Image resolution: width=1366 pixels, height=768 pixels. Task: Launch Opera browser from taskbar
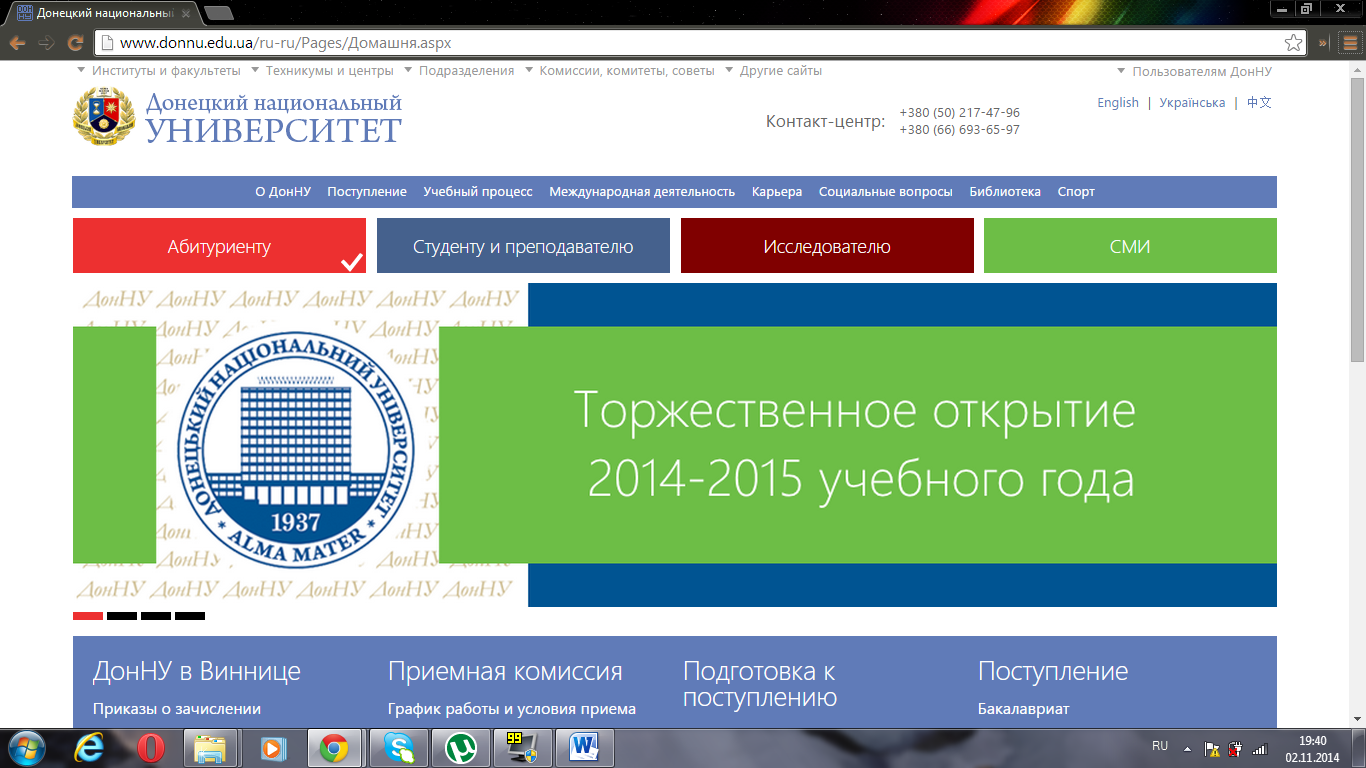click(x=151, y=748)
